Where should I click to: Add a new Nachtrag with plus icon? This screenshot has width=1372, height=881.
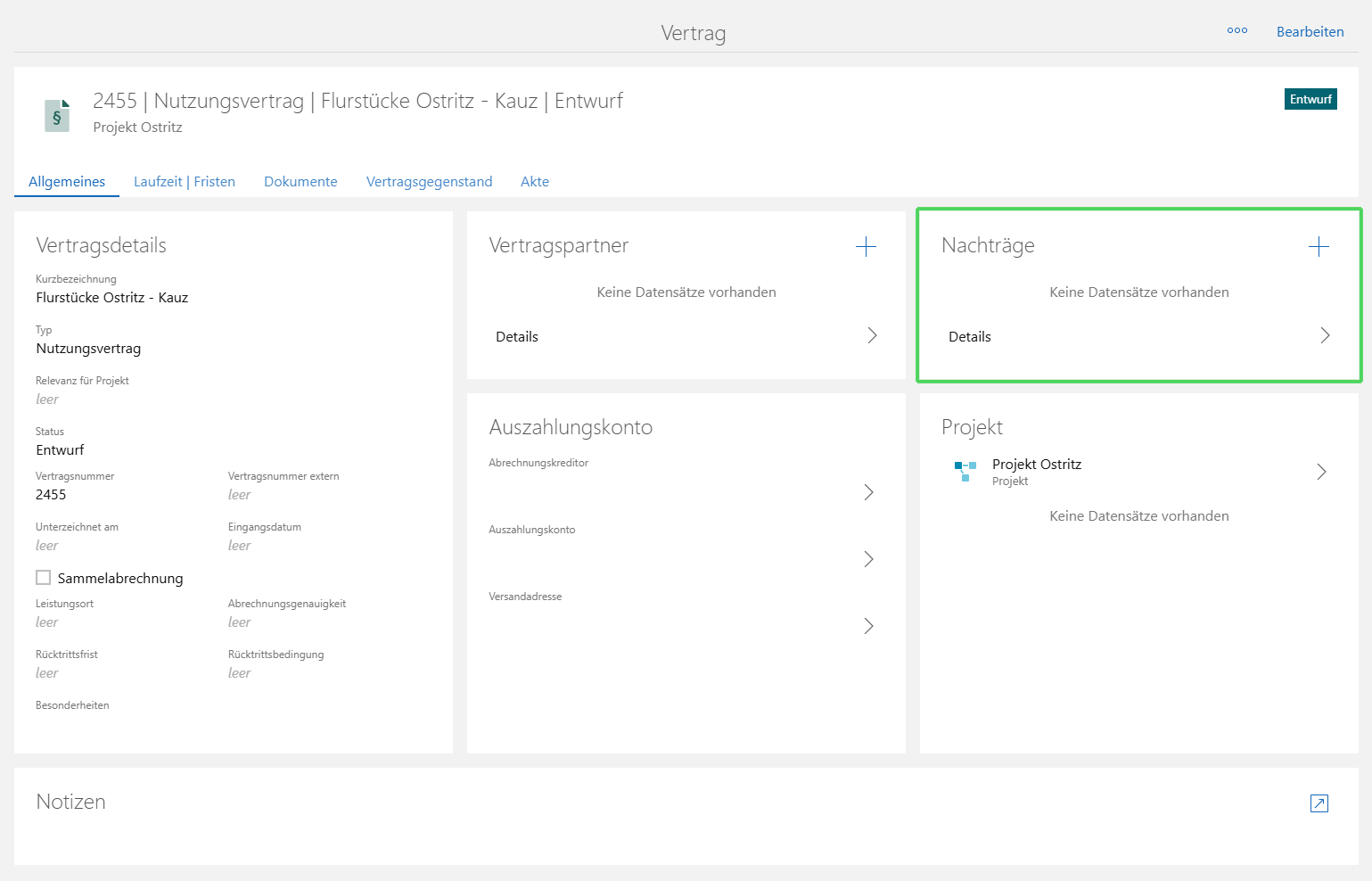click(1319, 247)
